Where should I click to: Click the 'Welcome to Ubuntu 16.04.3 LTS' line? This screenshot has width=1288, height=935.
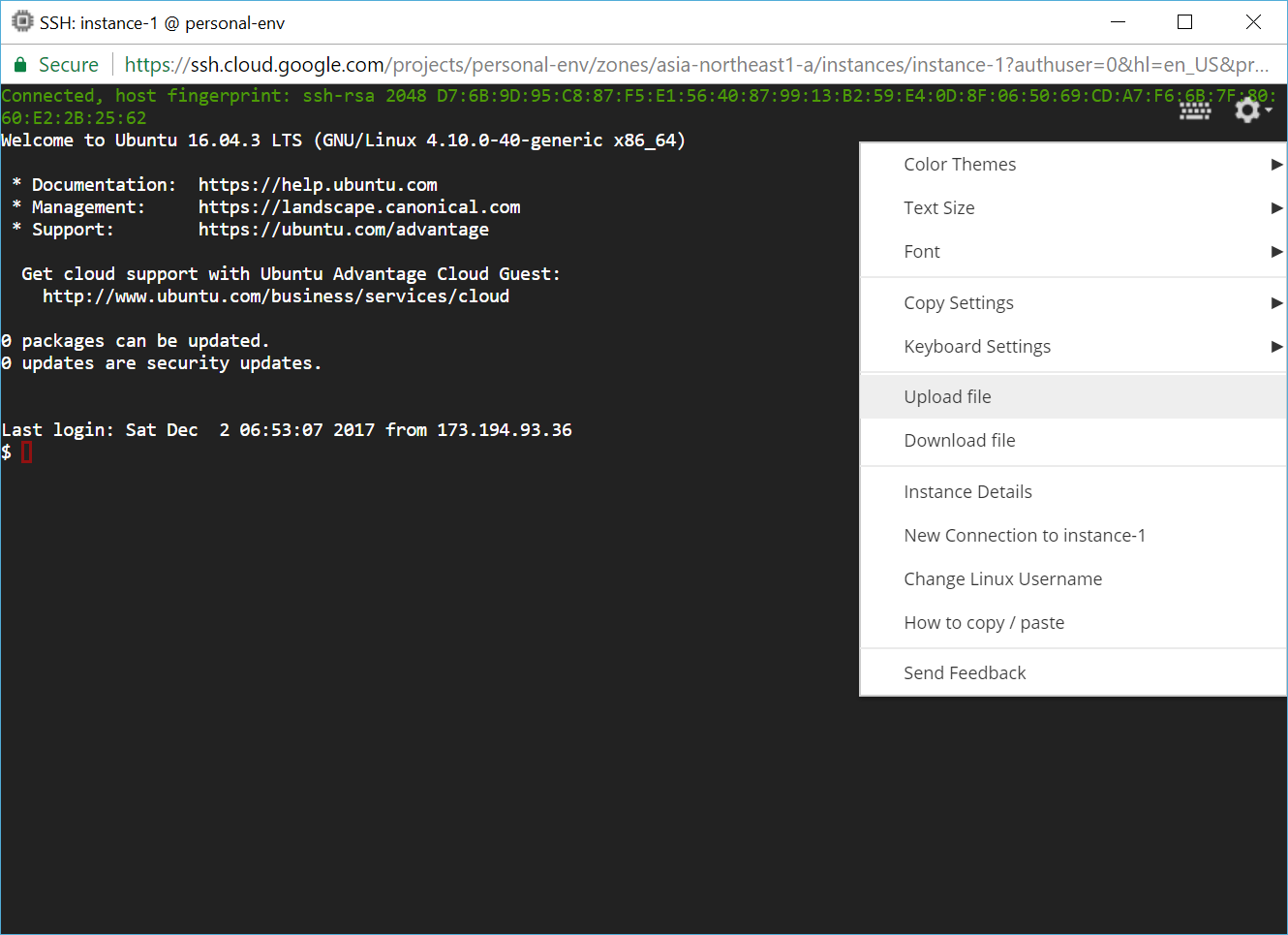pos(344,140)
